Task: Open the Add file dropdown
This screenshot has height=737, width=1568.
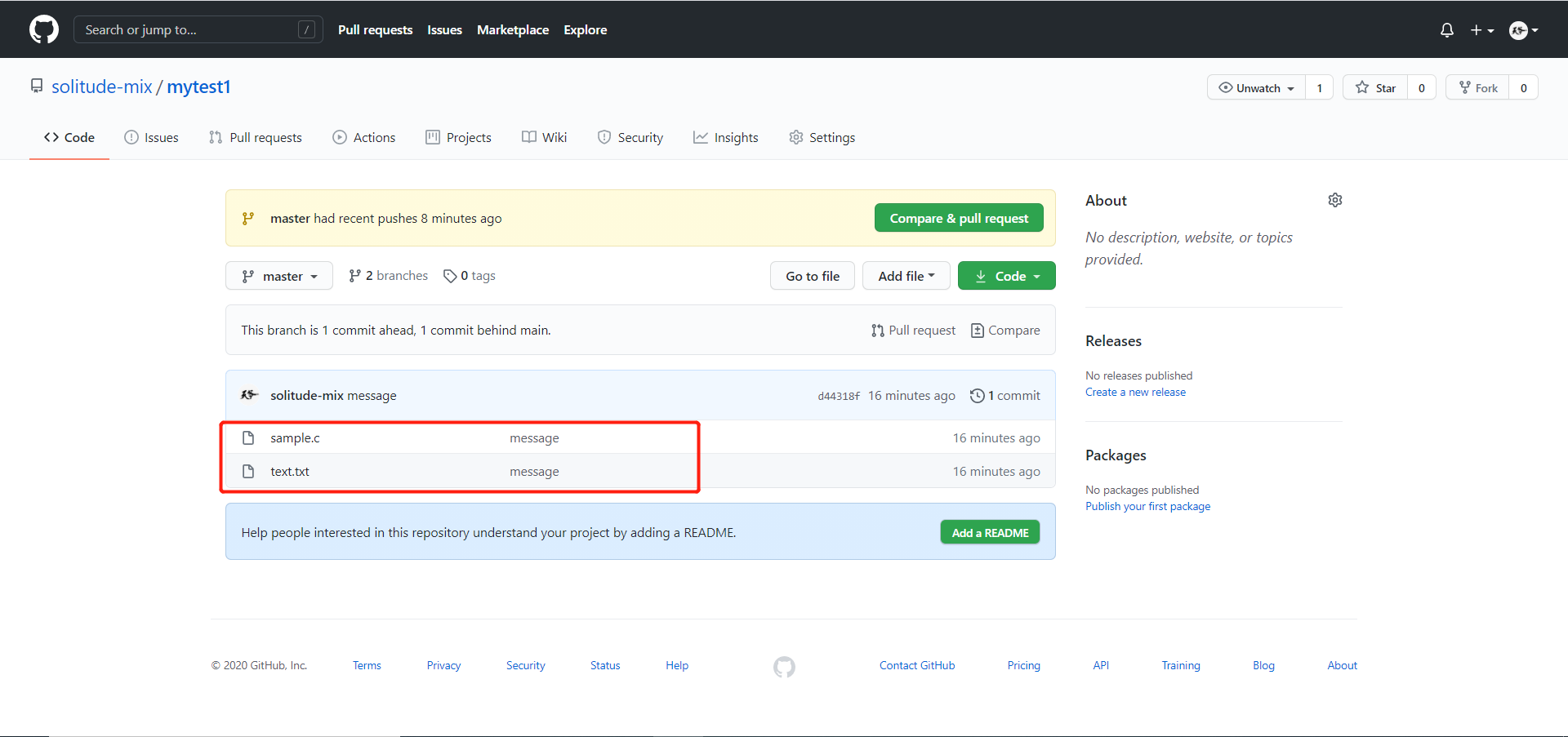Action: (906, 276)
